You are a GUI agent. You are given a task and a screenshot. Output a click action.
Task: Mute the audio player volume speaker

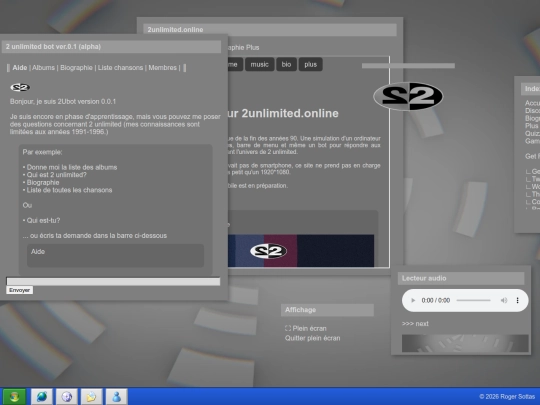coord(504,300)
